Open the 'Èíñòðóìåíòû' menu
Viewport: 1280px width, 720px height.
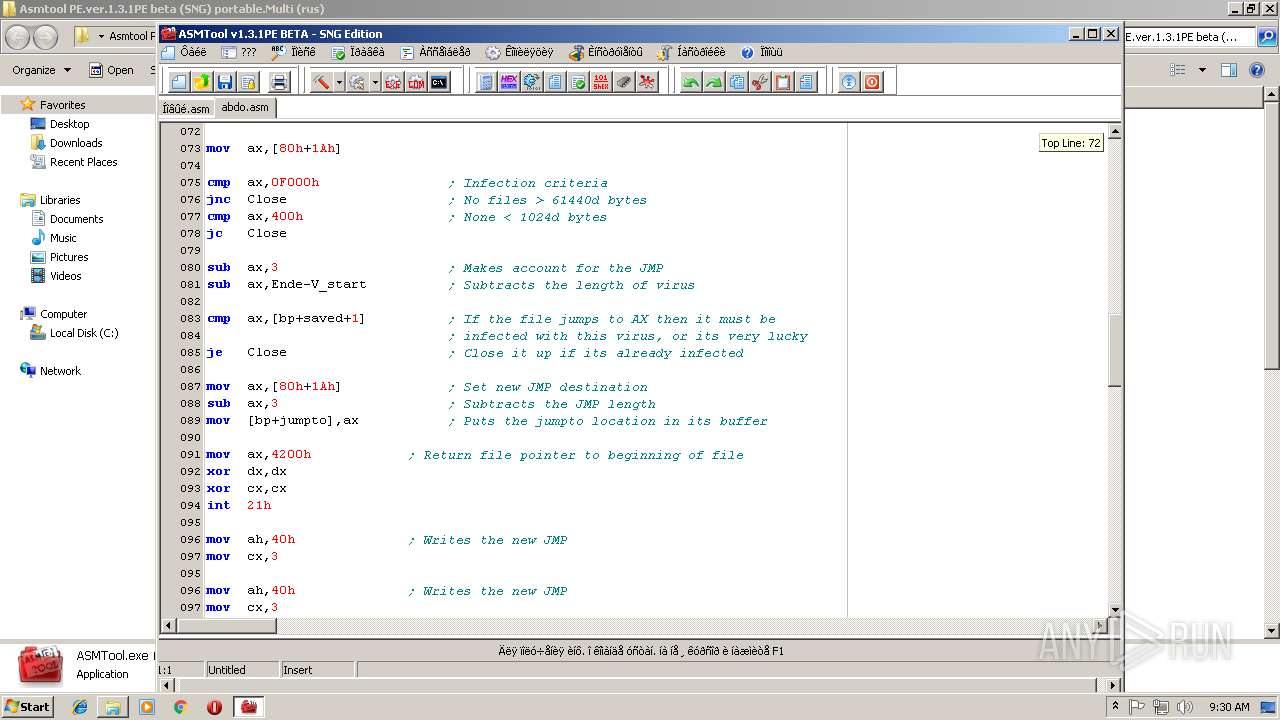pyautogui.click(x=606, y=52)
